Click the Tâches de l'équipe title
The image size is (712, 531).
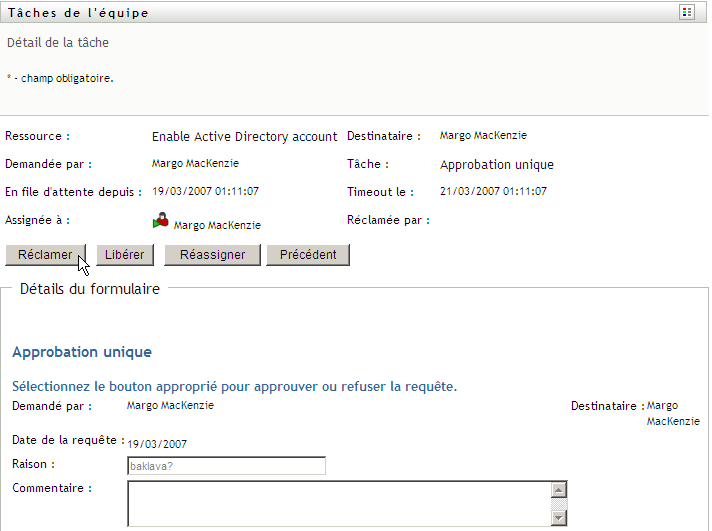tap(78, 13)
